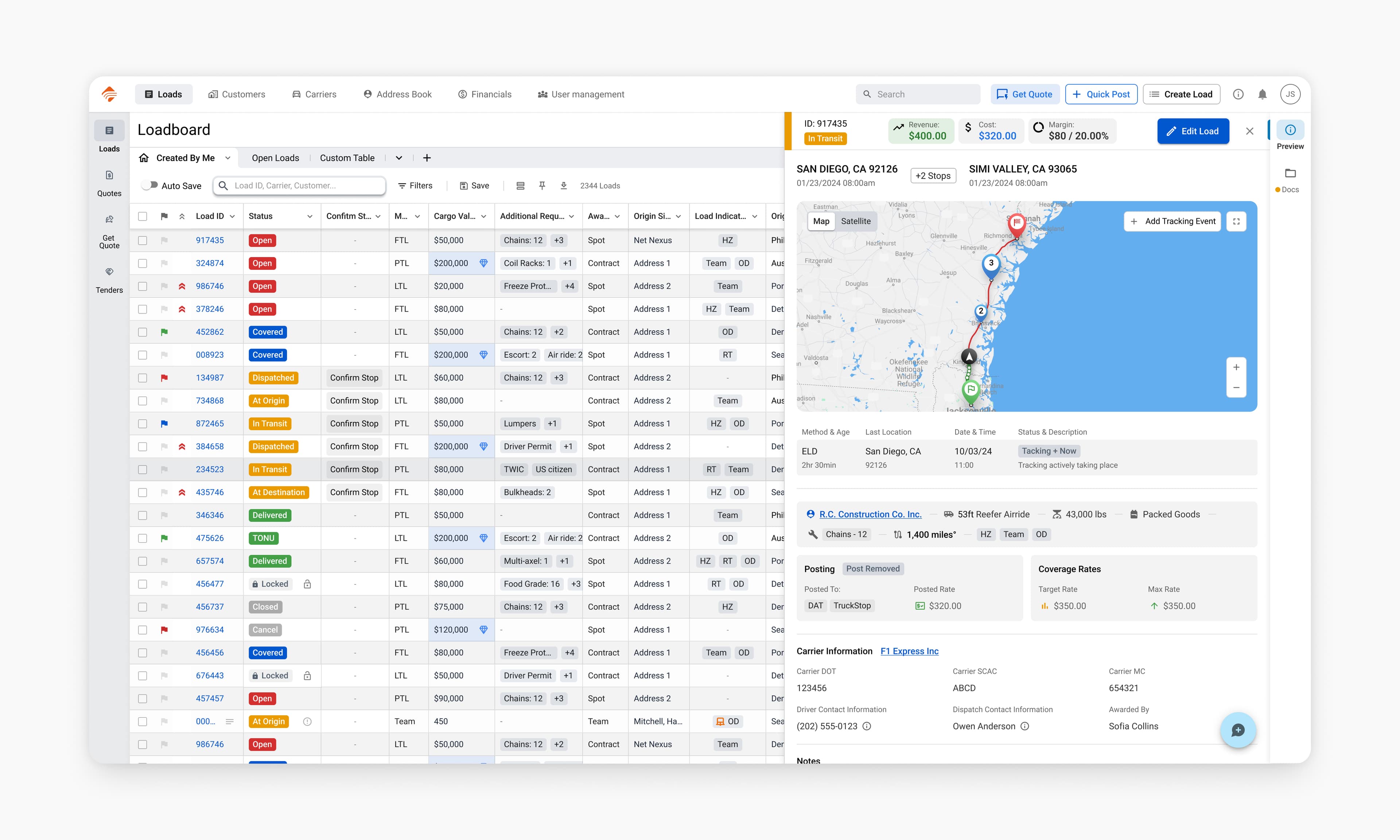Open the Tenders sidebar section
Image resolution: width=1400 pixels, height=840 pixels.
click(109, 280)
